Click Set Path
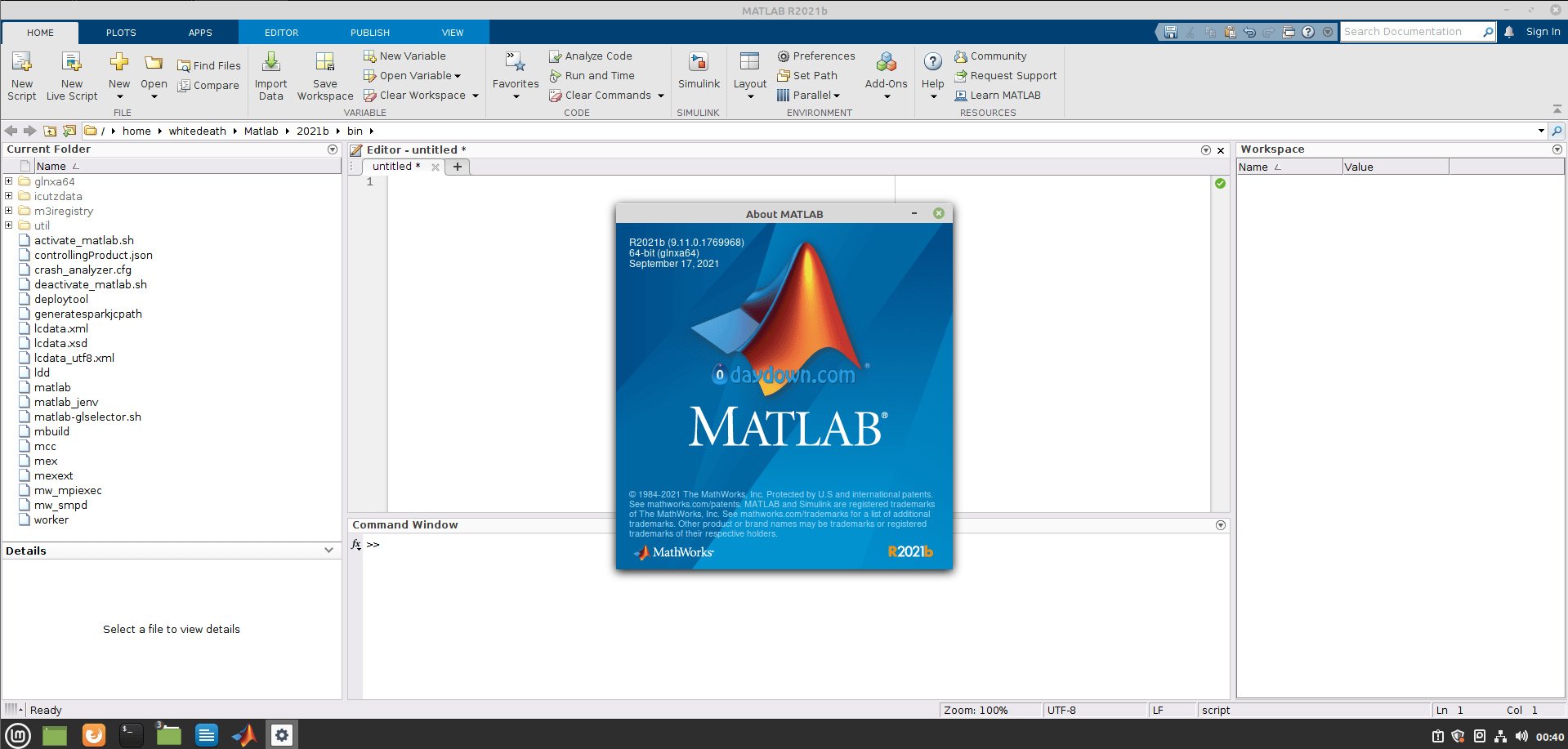 pyautogui.click(x=807, y=75)
